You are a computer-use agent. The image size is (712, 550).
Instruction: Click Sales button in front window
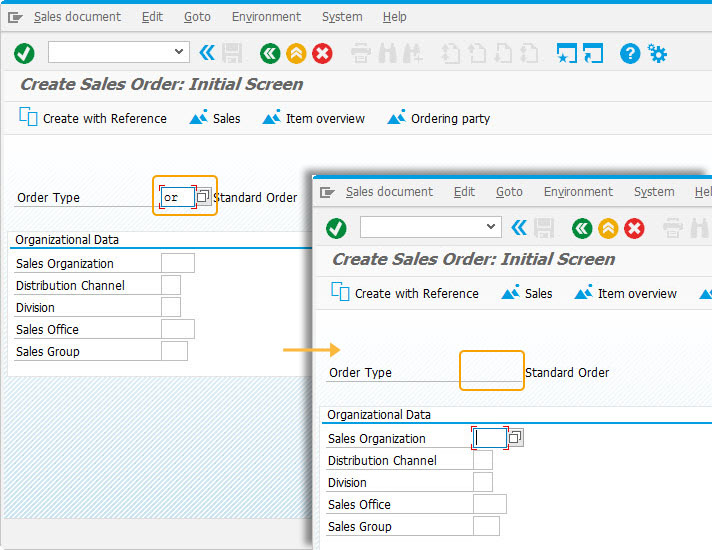click(x=527, y=292)
